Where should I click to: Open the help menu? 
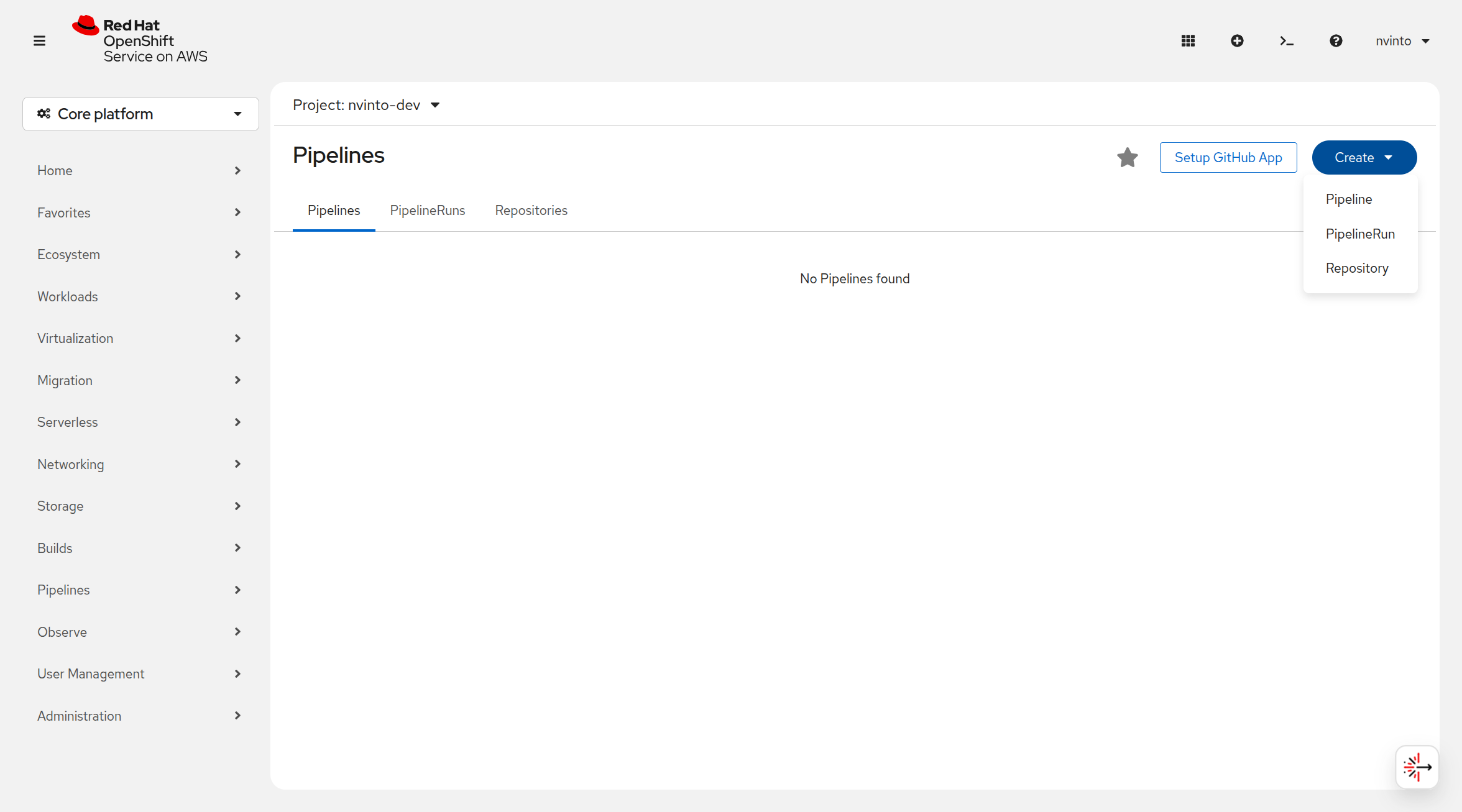tap(1336, 41)
